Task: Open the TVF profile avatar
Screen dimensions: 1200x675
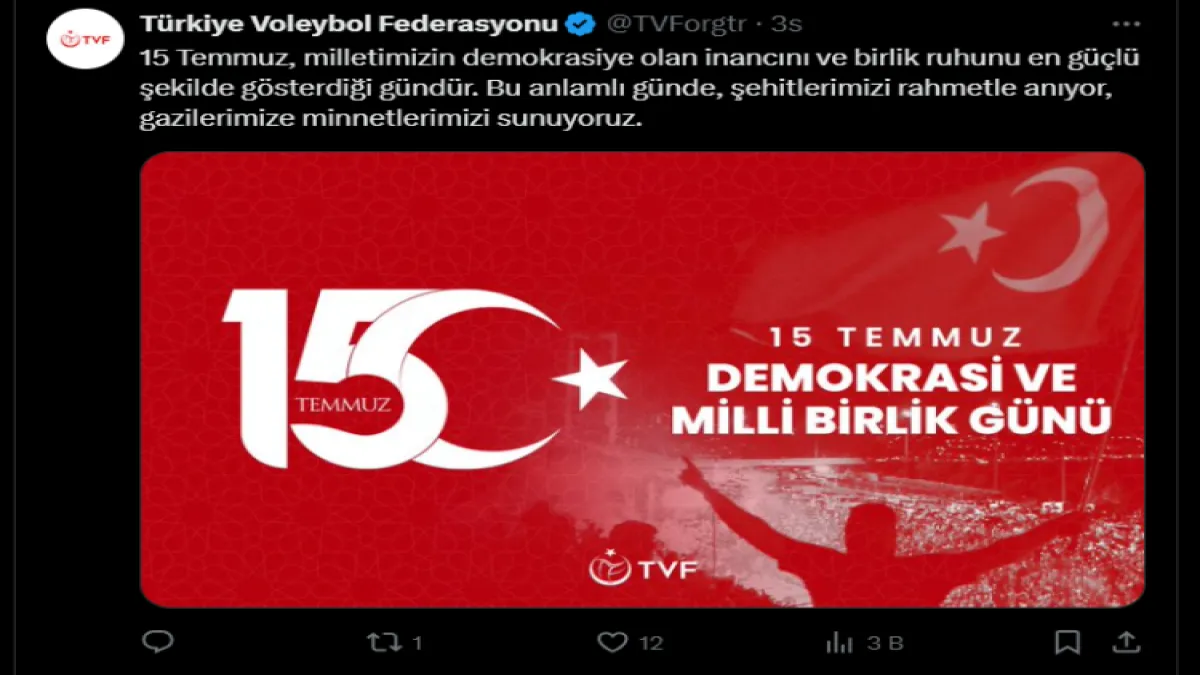Action: 86,38
